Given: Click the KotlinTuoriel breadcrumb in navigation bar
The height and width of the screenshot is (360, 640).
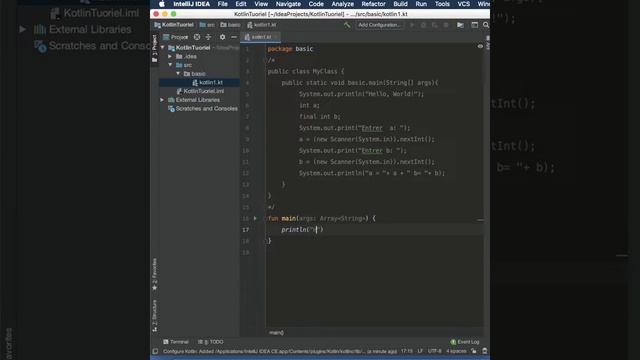Looking at the screenshot, I should (x=174, y=25).
